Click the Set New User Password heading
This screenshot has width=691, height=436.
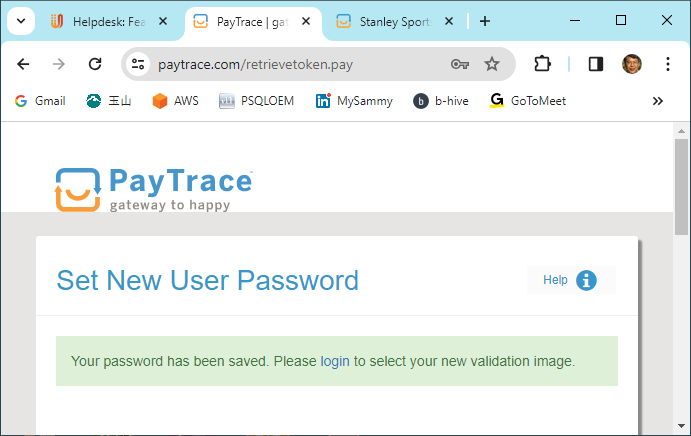coord(208,280)
